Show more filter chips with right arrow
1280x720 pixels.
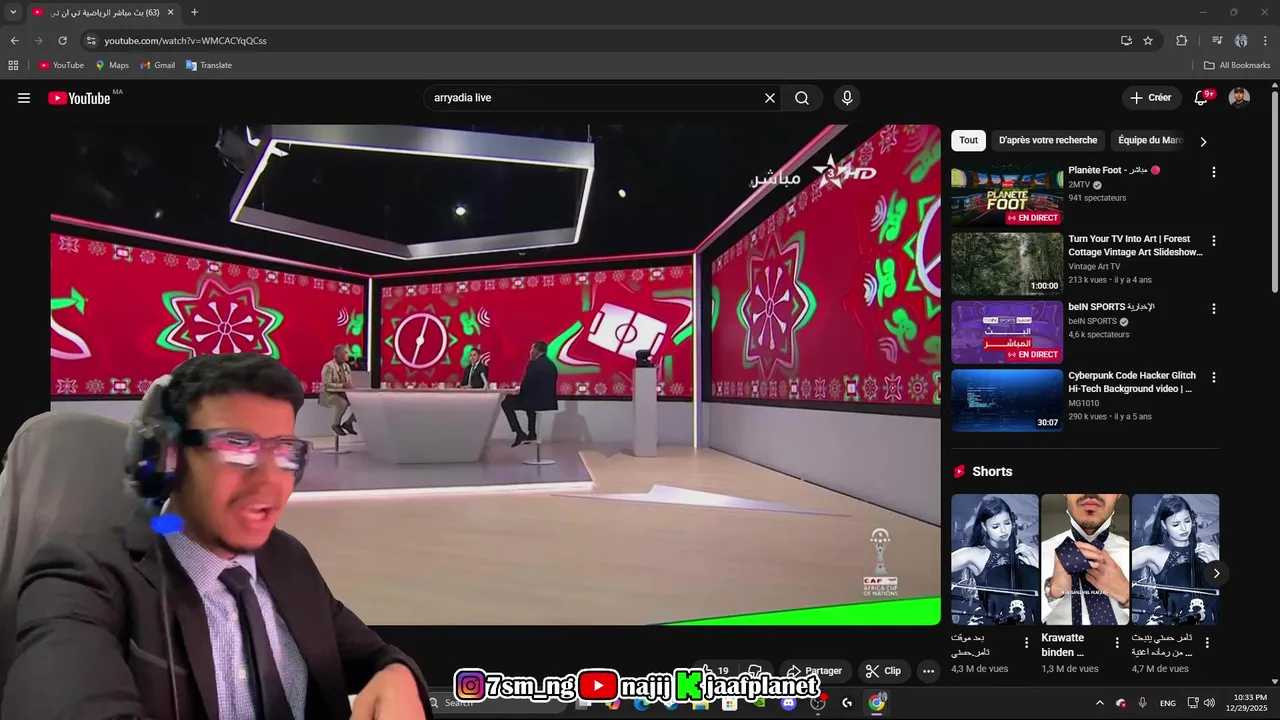[1203, 141]
